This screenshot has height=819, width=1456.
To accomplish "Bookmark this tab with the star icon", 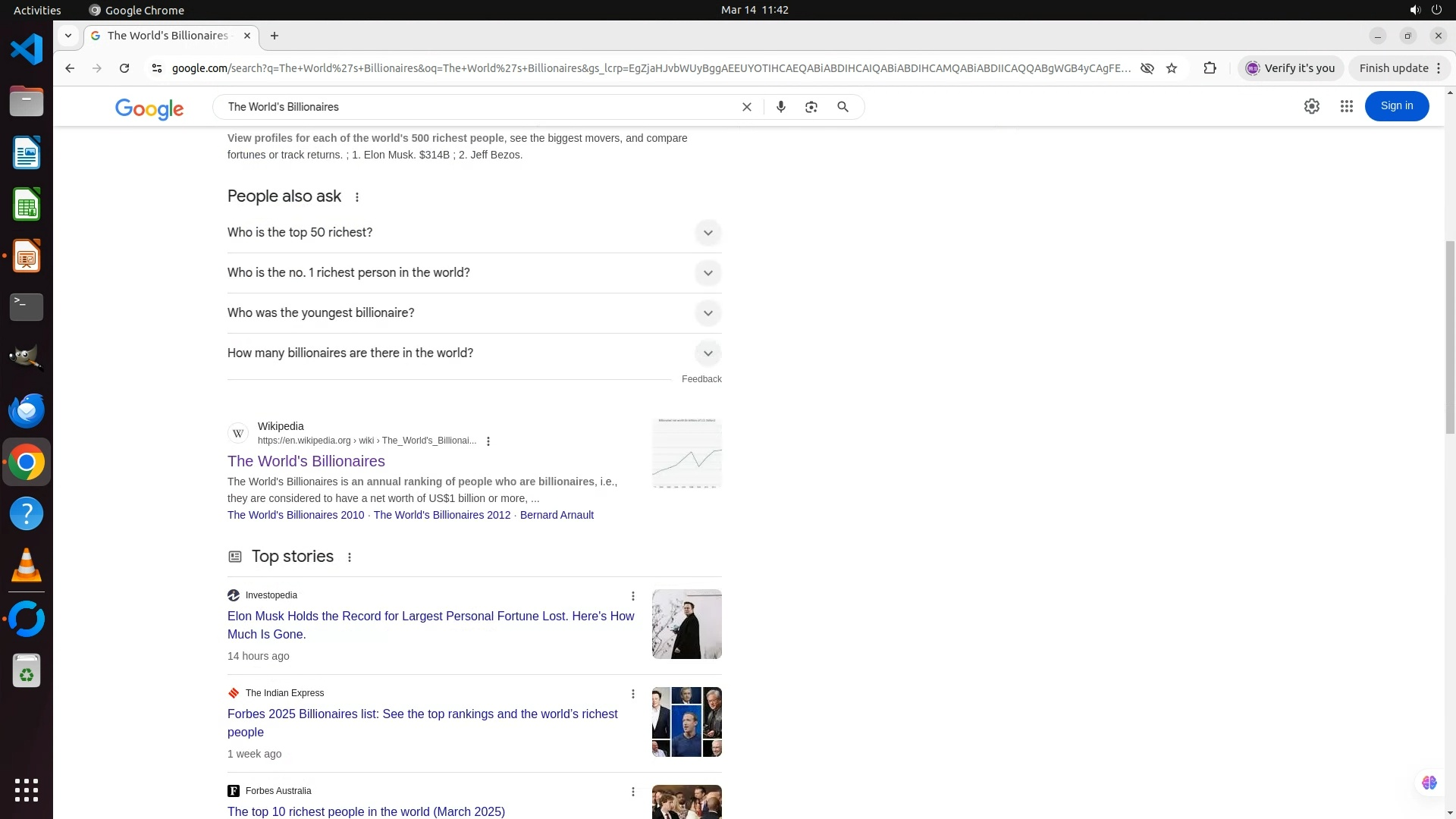I will click(x=1172, y=68).
